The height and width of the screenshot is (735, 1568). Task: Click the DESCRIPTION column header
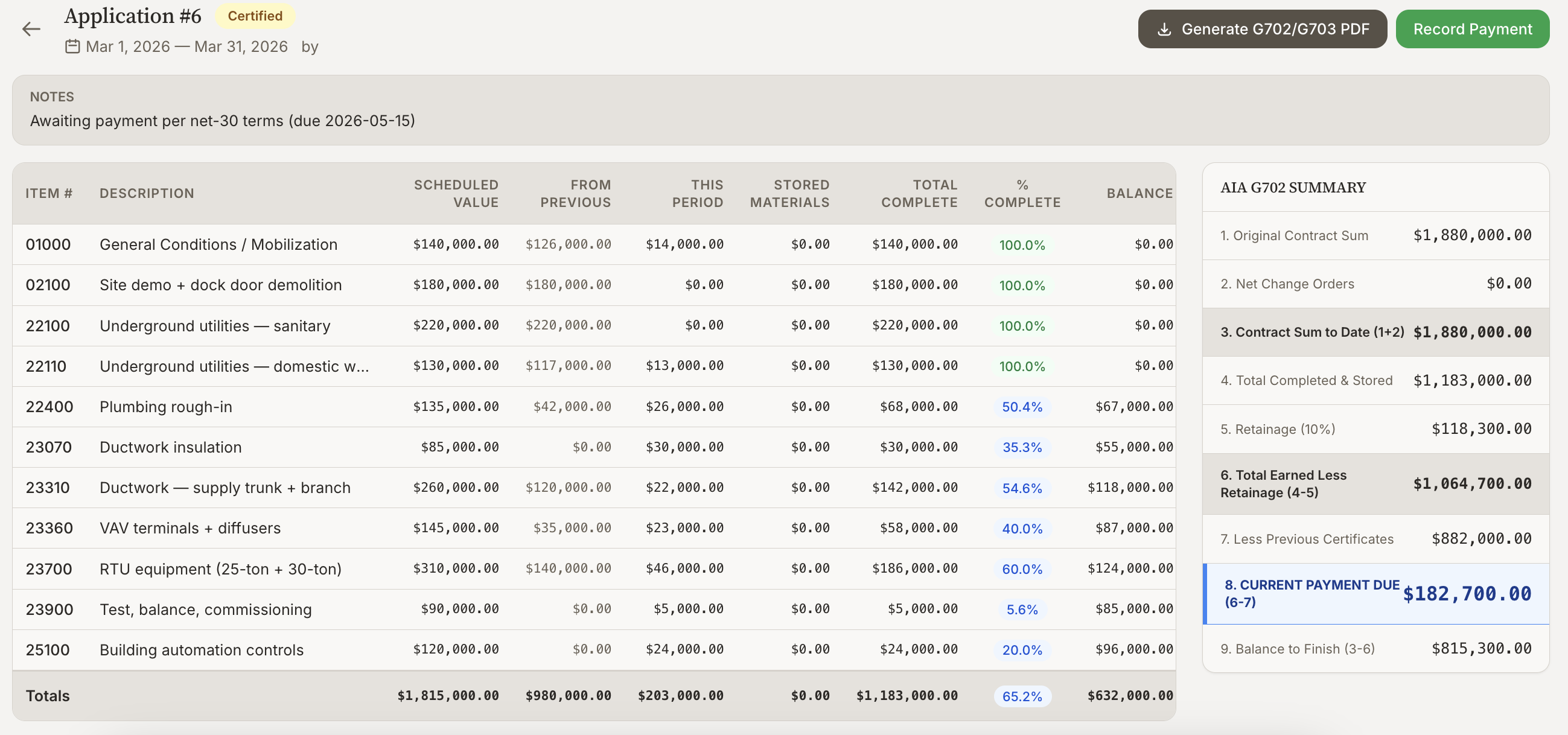tap(147, 194)
